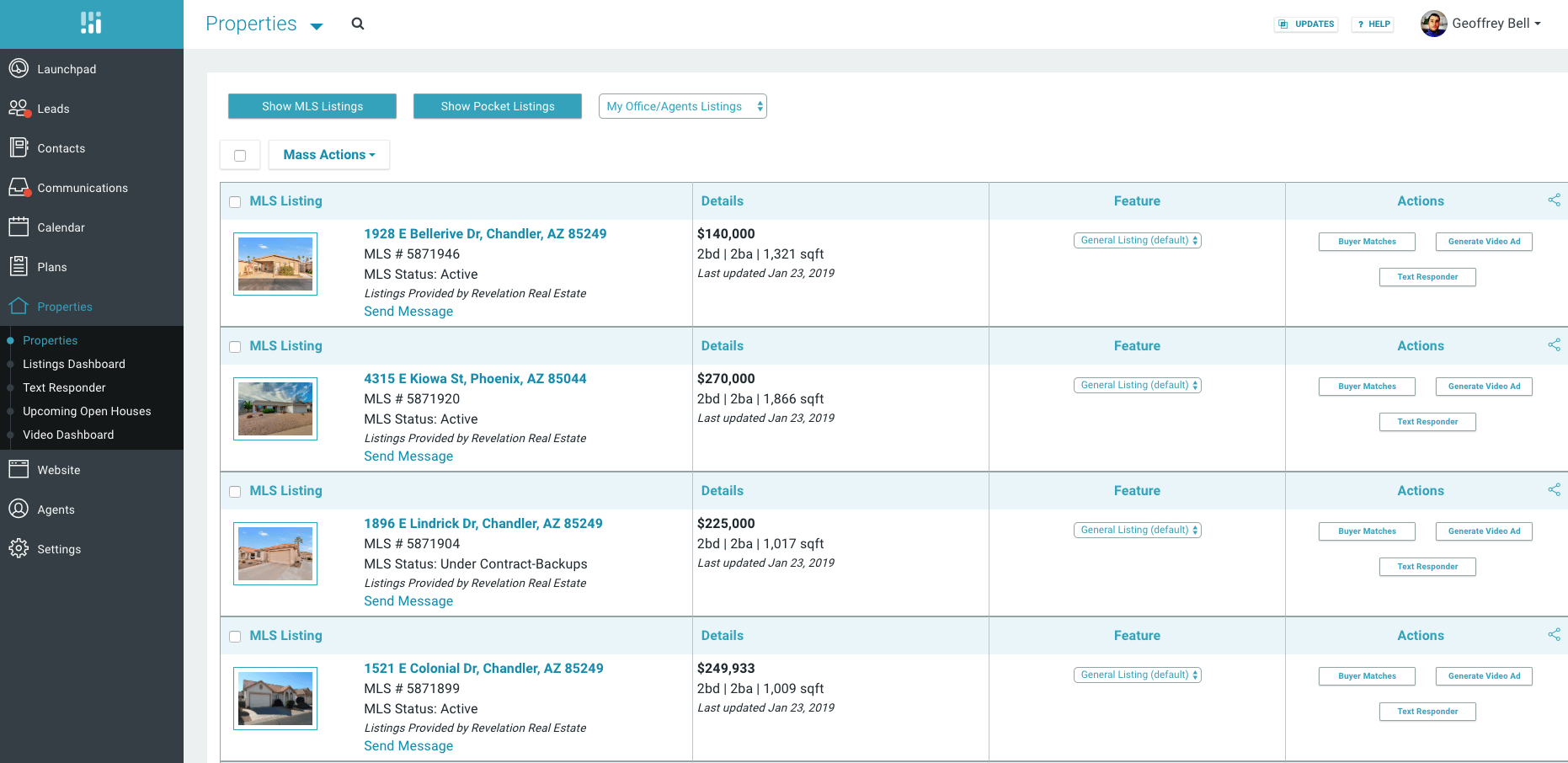Text Responder button for 1928 E Bellerive
Image resolution: width=1568 pixels, height=763 pixels.
[1427, 277]
